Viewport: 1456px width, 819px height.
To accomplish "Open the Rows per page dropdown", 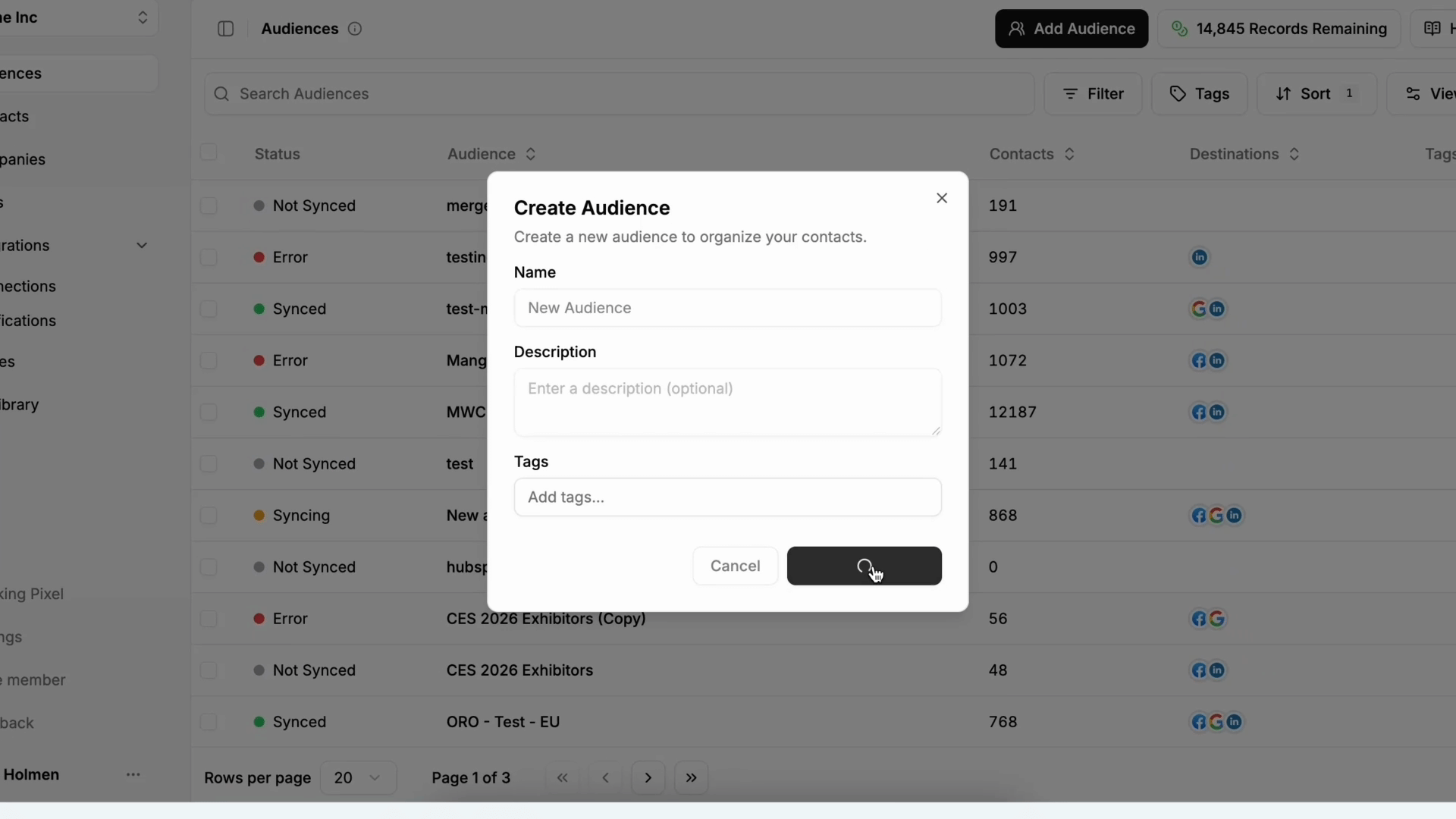I will pos(358,778).
